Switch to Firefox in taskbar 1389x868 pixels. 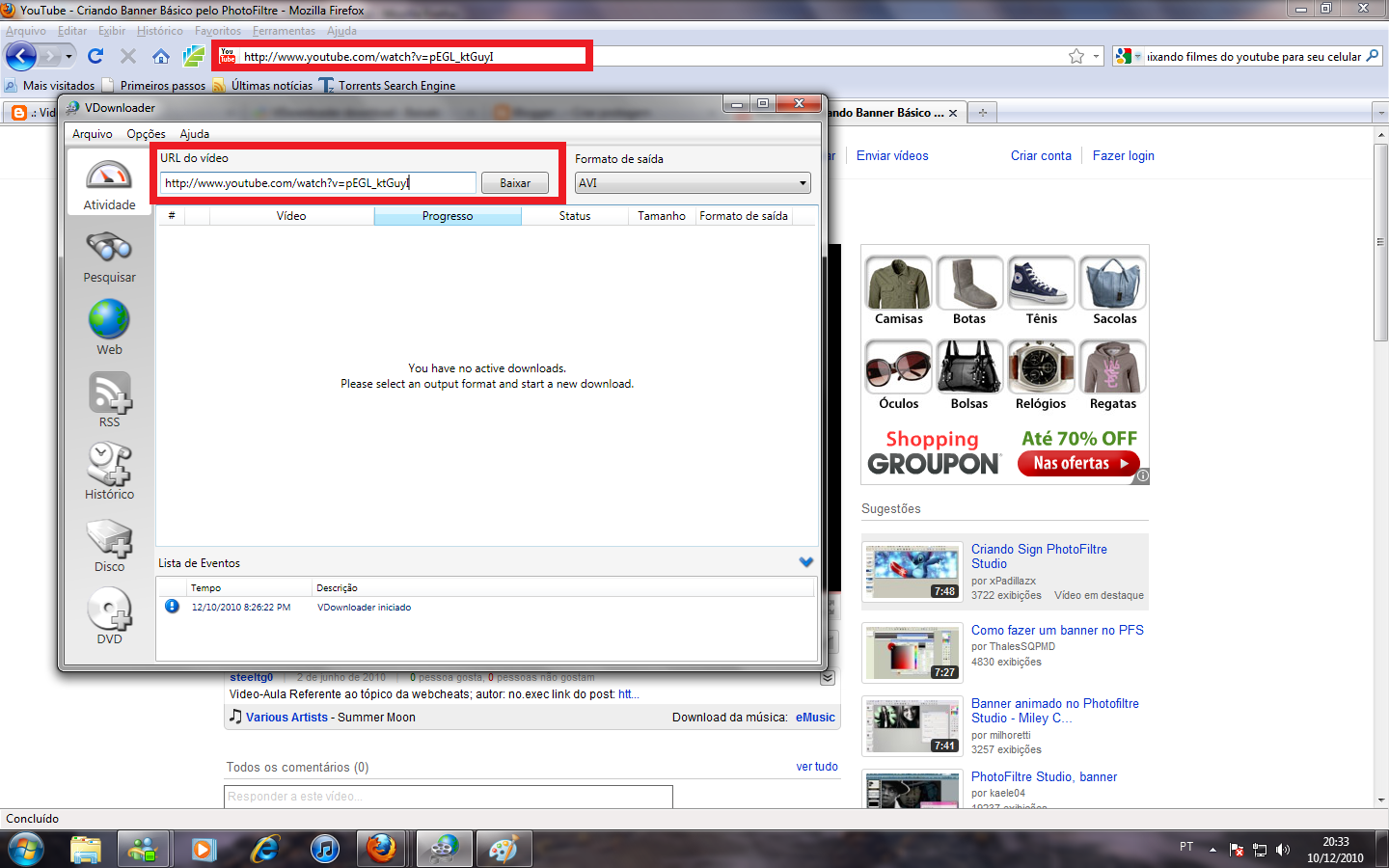tap(381, 850)
